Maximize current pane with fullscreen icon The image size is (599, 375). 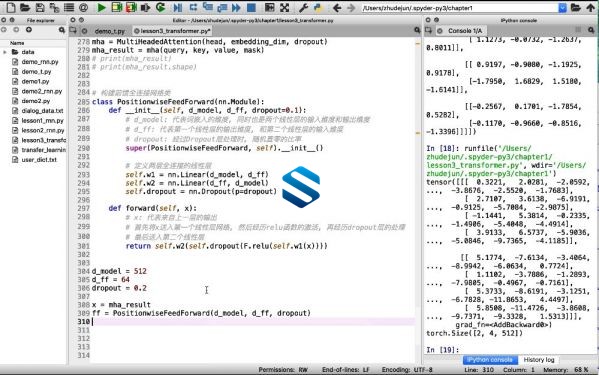coord(284,7)
